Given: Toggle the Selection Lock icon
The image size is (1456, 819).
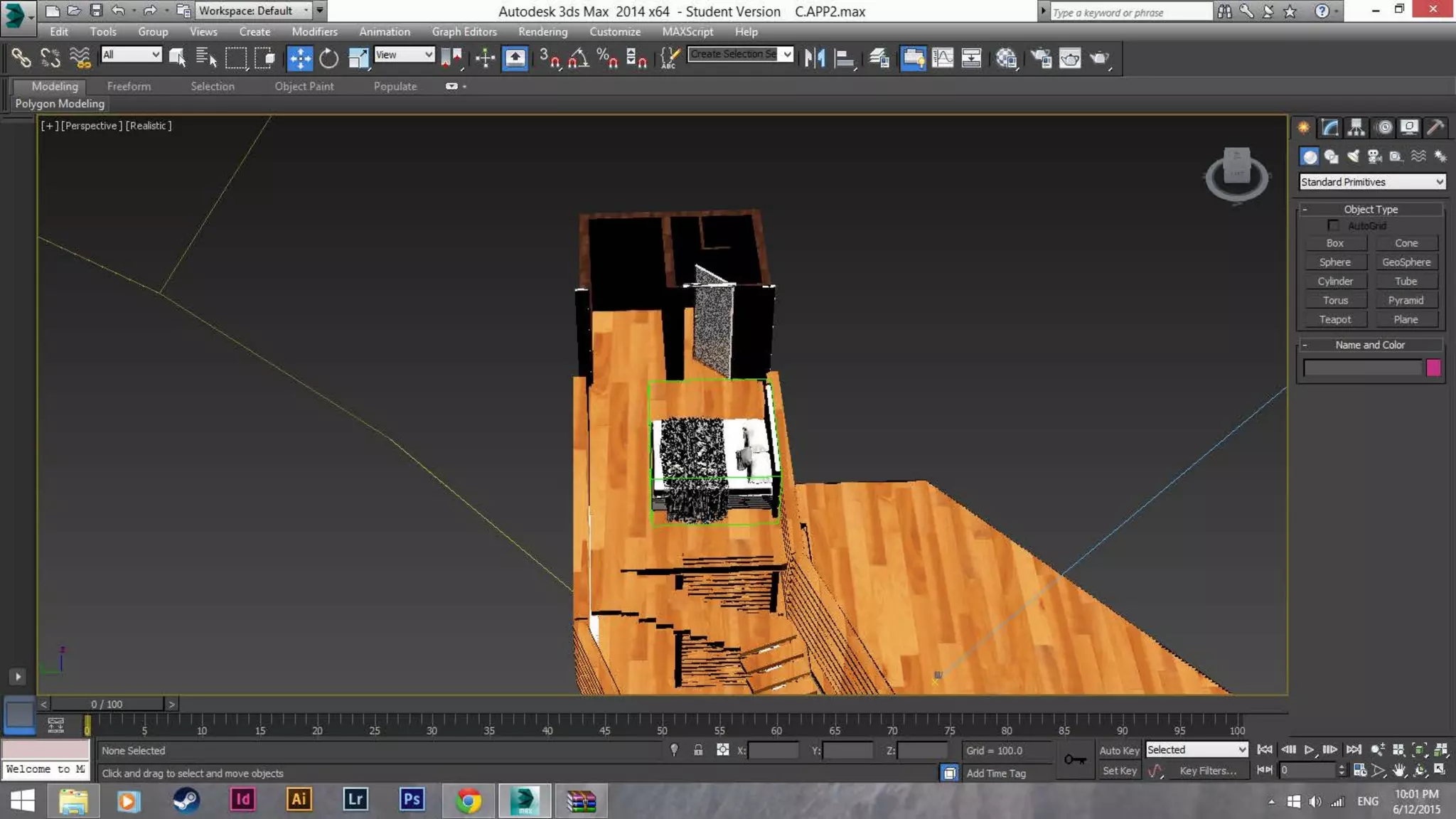Looking at the screenshot, I should click(x=698, y=750).
